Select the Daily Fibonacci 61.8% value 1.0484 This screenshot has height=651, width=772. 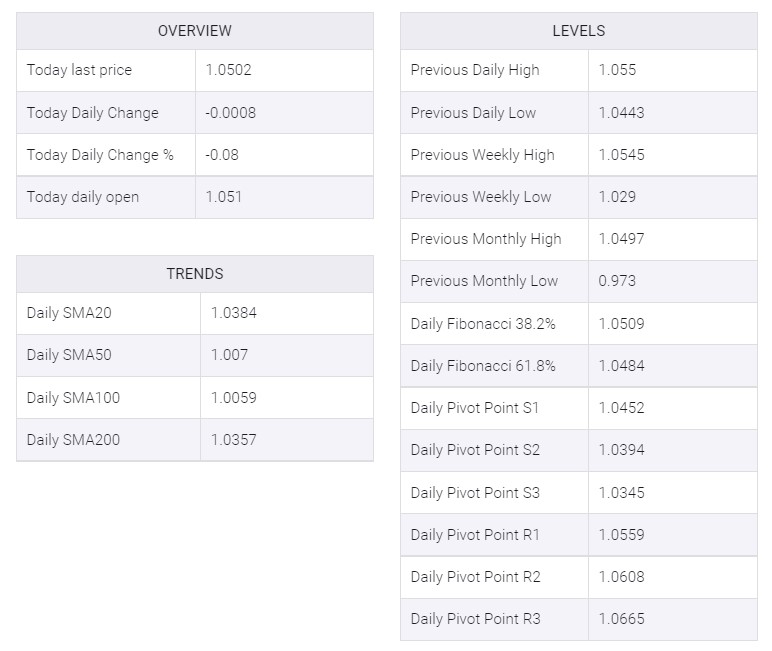tap(621, 365)
